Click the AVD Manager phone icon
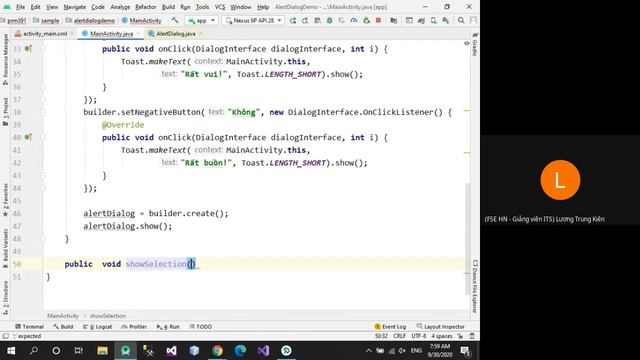The width and height of the screenshot is (640, 360). [433, 20]
